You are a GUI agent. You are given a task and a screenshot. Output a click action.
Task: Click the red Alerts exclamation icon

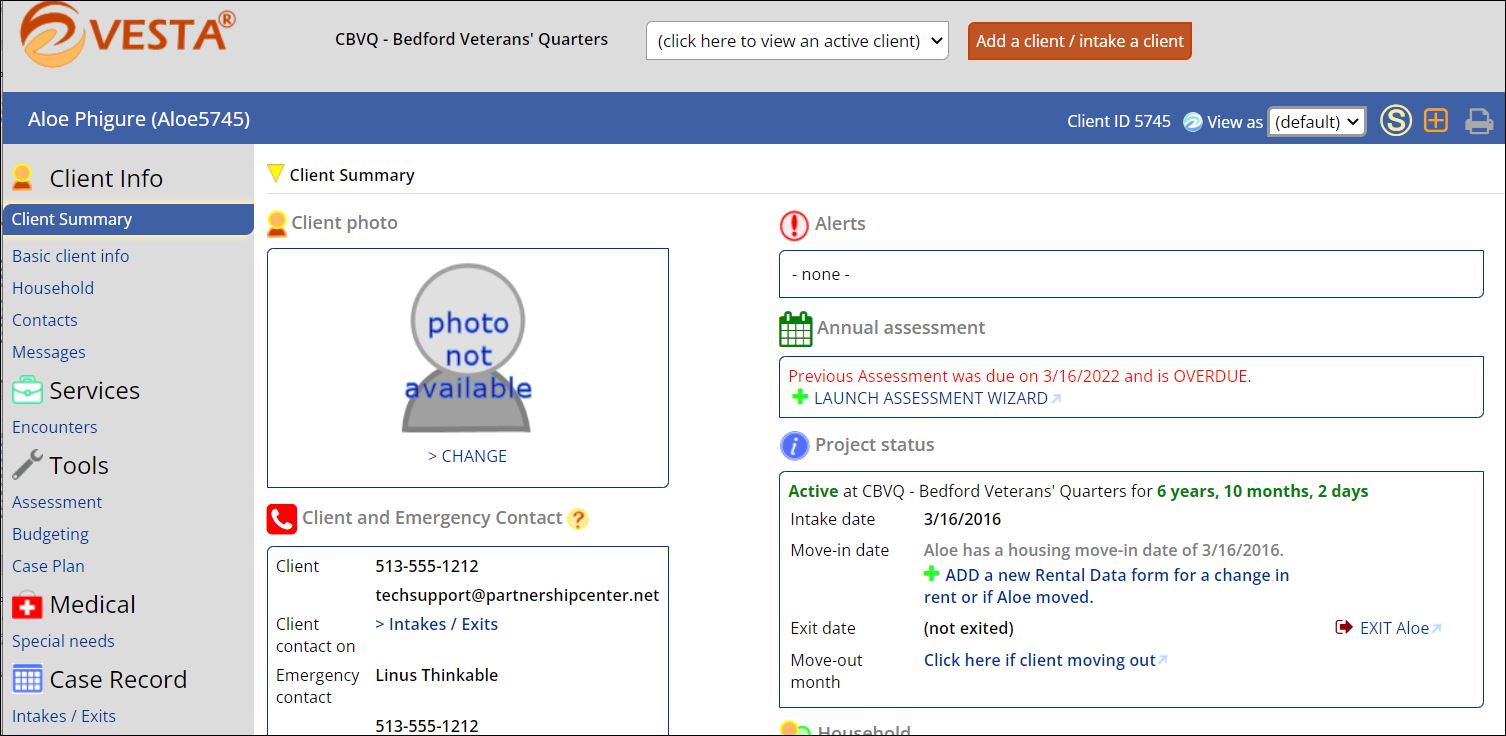pos(794,225)
